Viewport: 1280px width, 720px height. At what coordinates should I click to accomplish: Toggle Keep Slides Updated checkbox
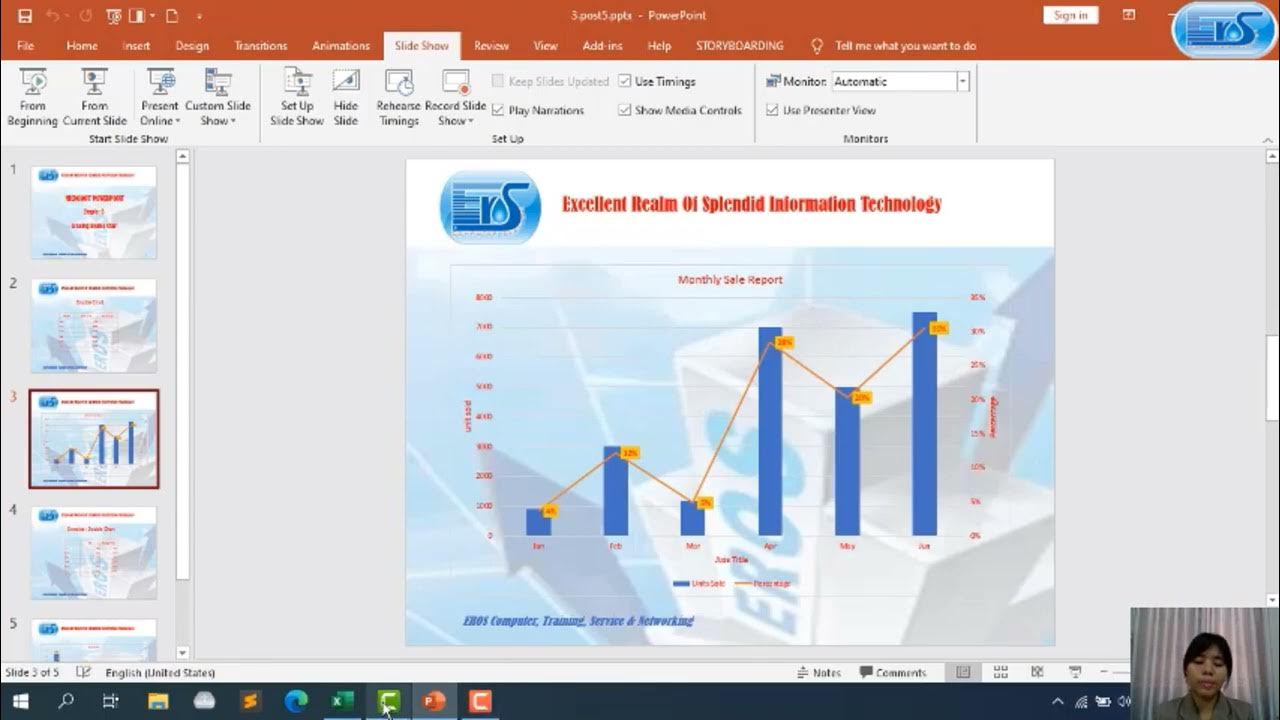498,81
